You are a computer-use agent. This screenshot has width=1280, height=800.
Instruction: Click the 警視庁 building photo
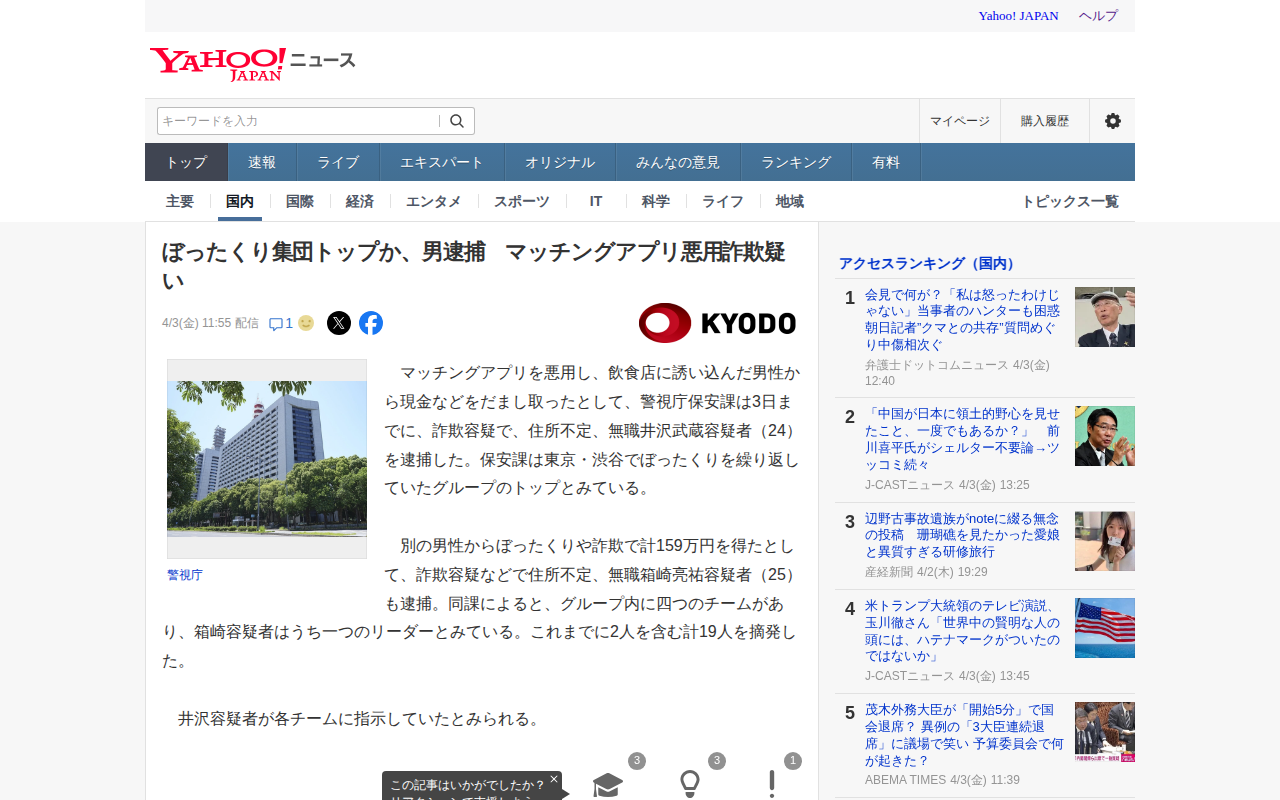pyautogui.click(x=267, y=459)
